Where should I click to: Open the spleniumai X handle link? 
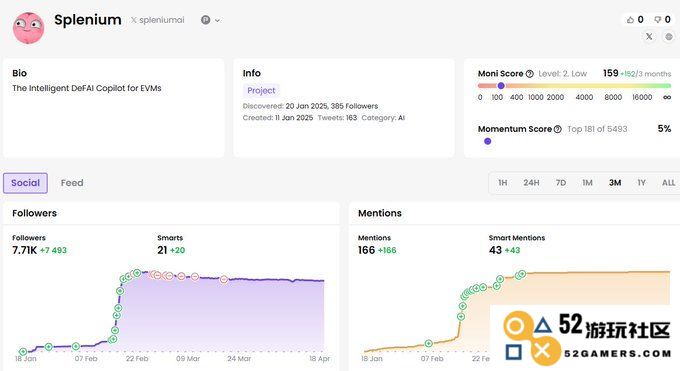[x=158, y=20]
